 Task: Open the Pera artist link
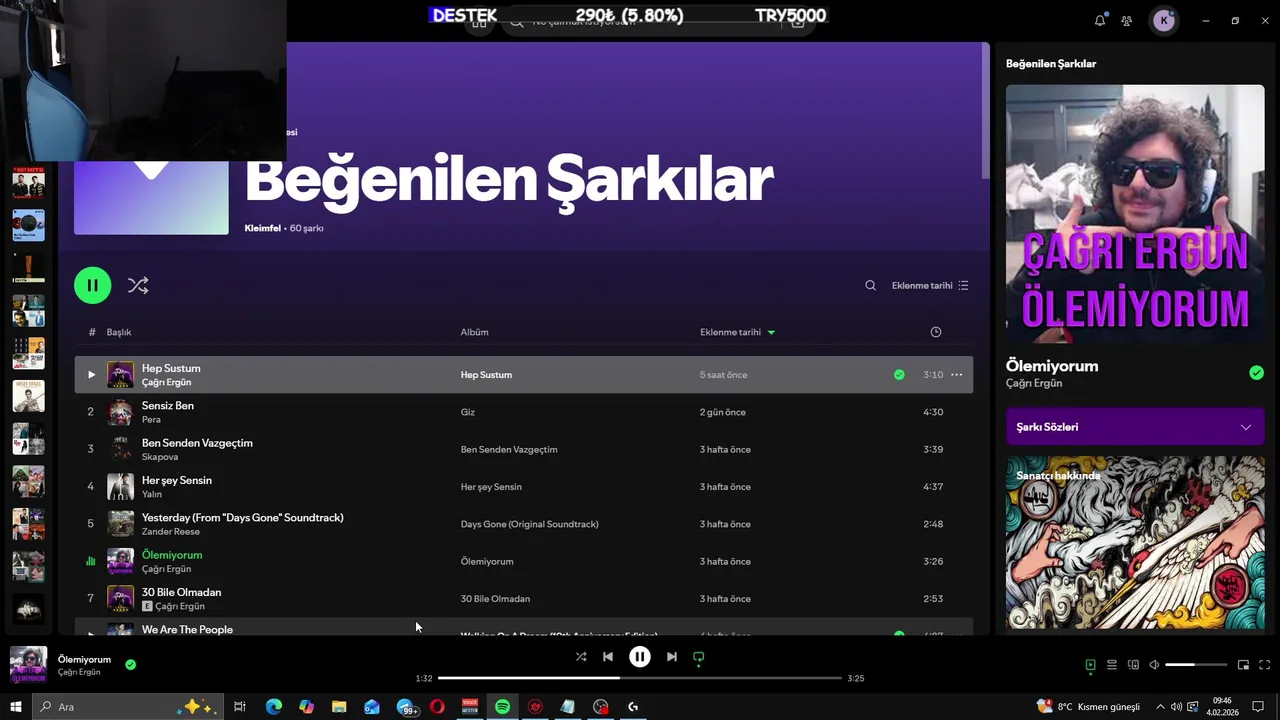151,420
